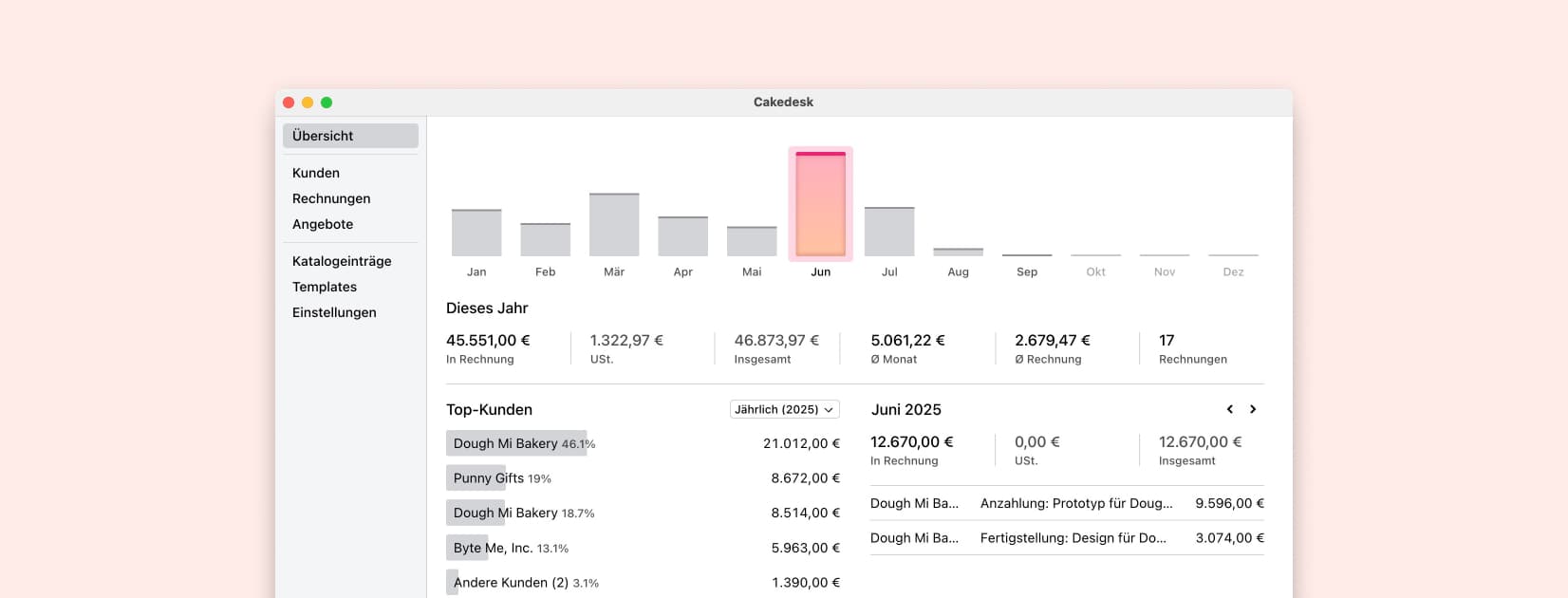Click the Jan bar in the chart

coord(476,233)
